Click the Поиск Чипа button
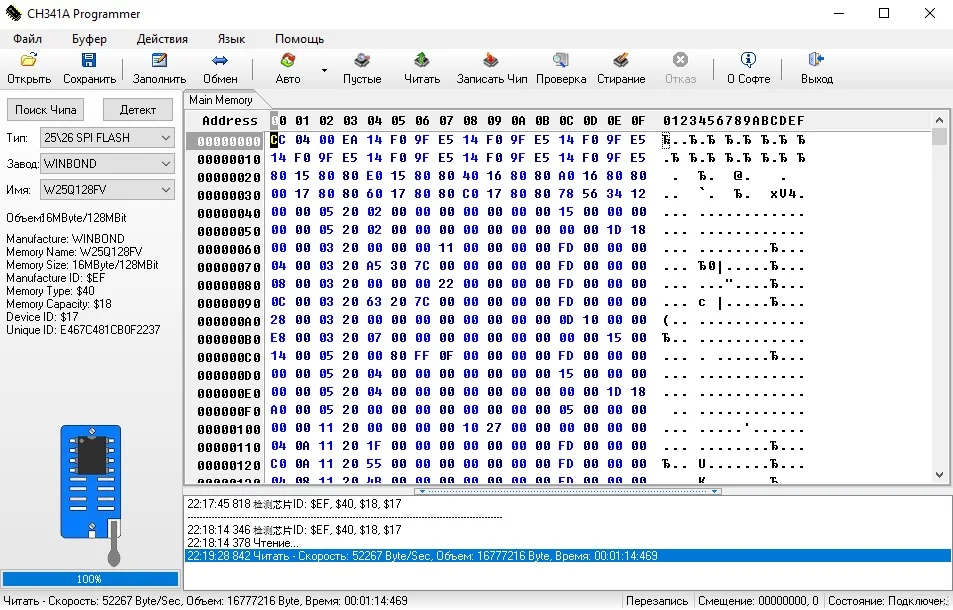This screenshot has height=610, width=953. [x=46, y=110]
